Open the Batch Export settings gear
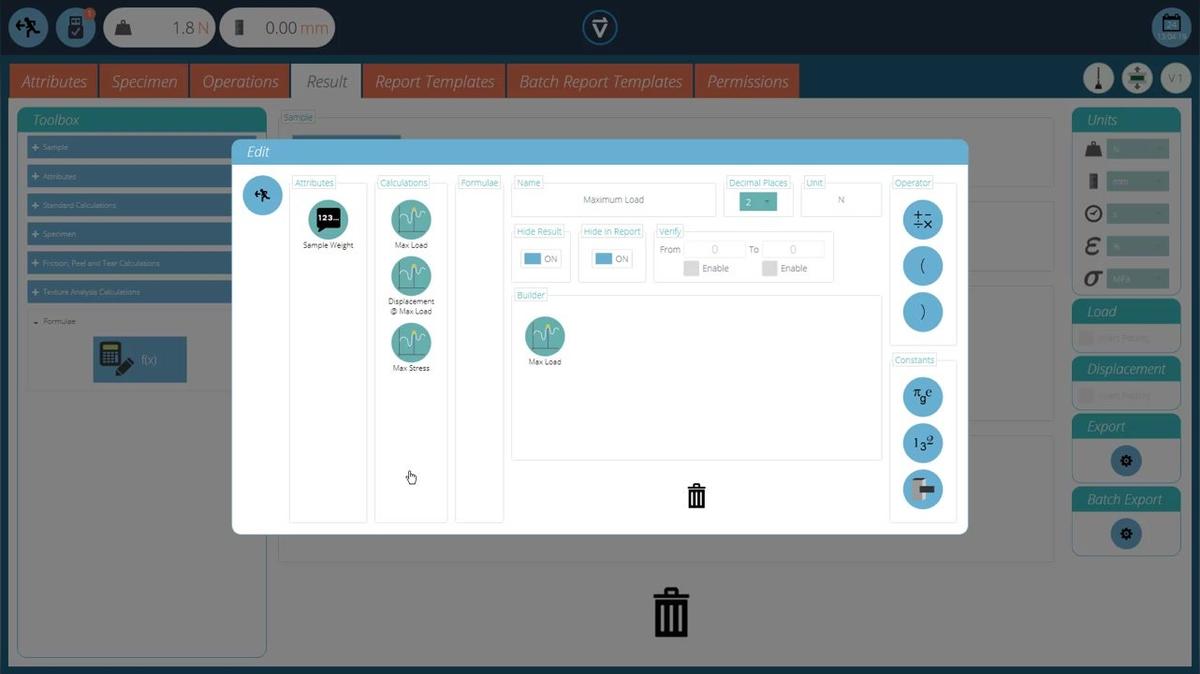 pyautogui.click(x=1126, y=534)
